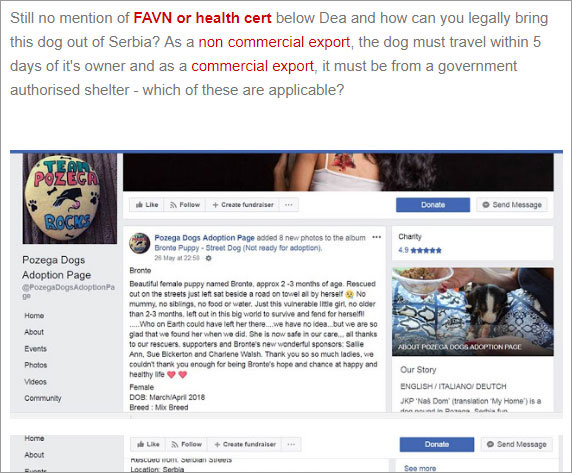Click the post author's round avatar
The width and height of the screenshot is (572, 473).
140,243
